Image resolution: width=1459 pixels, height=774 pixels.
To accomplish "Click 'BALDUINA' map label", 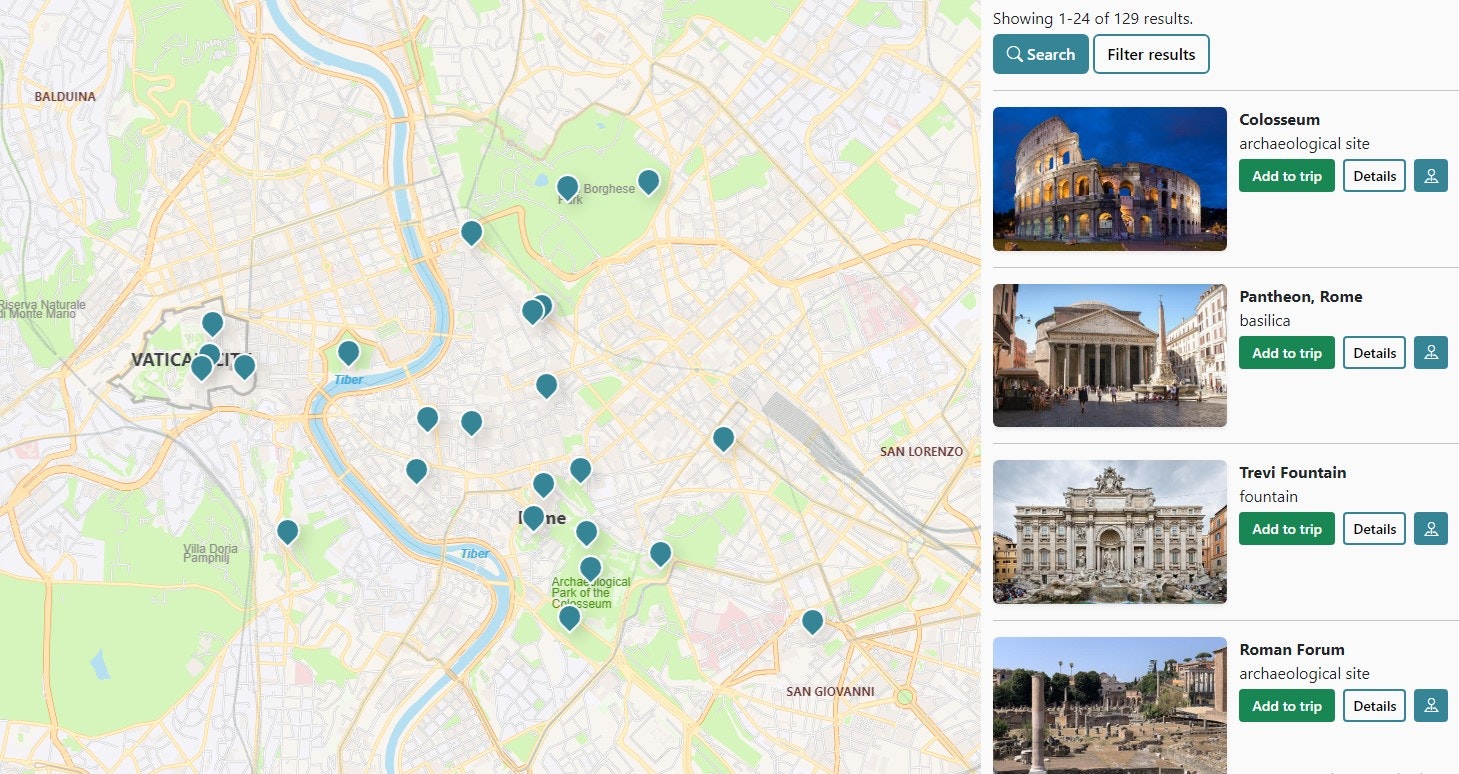I will pyautogui.click(x=65, y=97).
